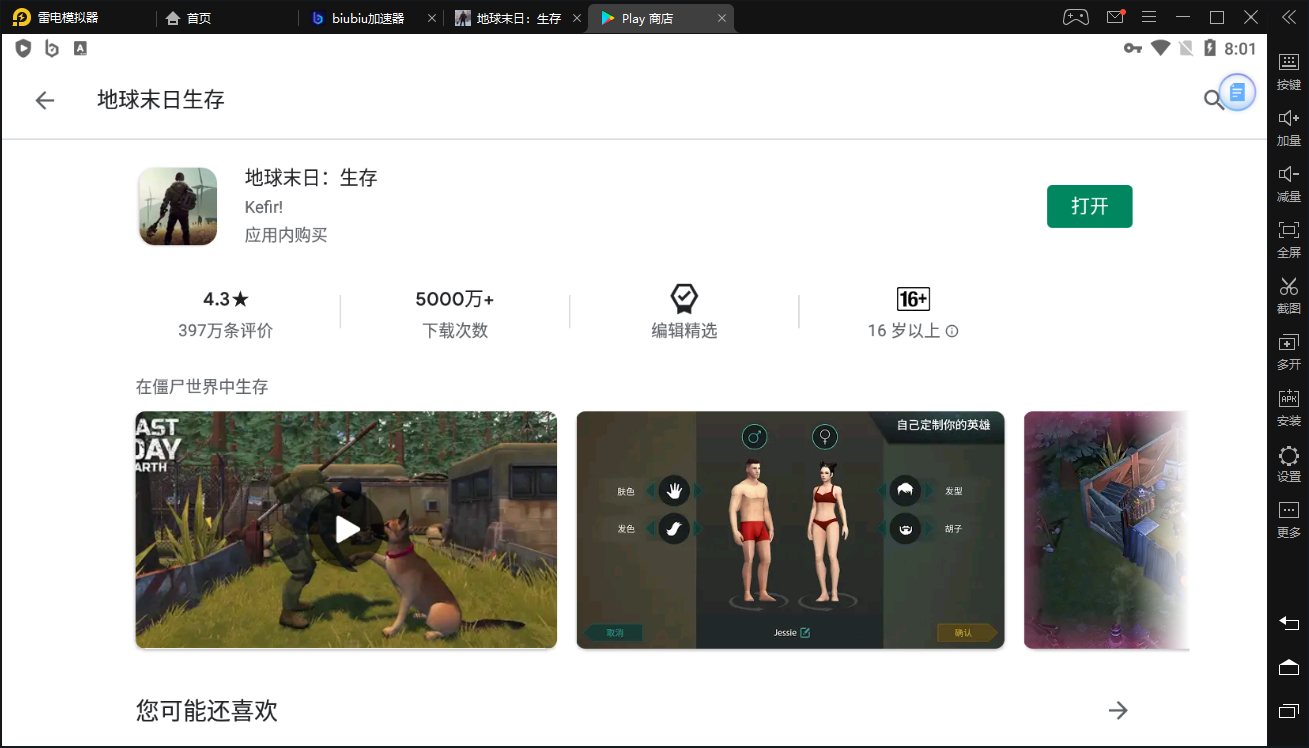Open the third partially visible screenshot
1309x748 pixels.
[1107, 530]
